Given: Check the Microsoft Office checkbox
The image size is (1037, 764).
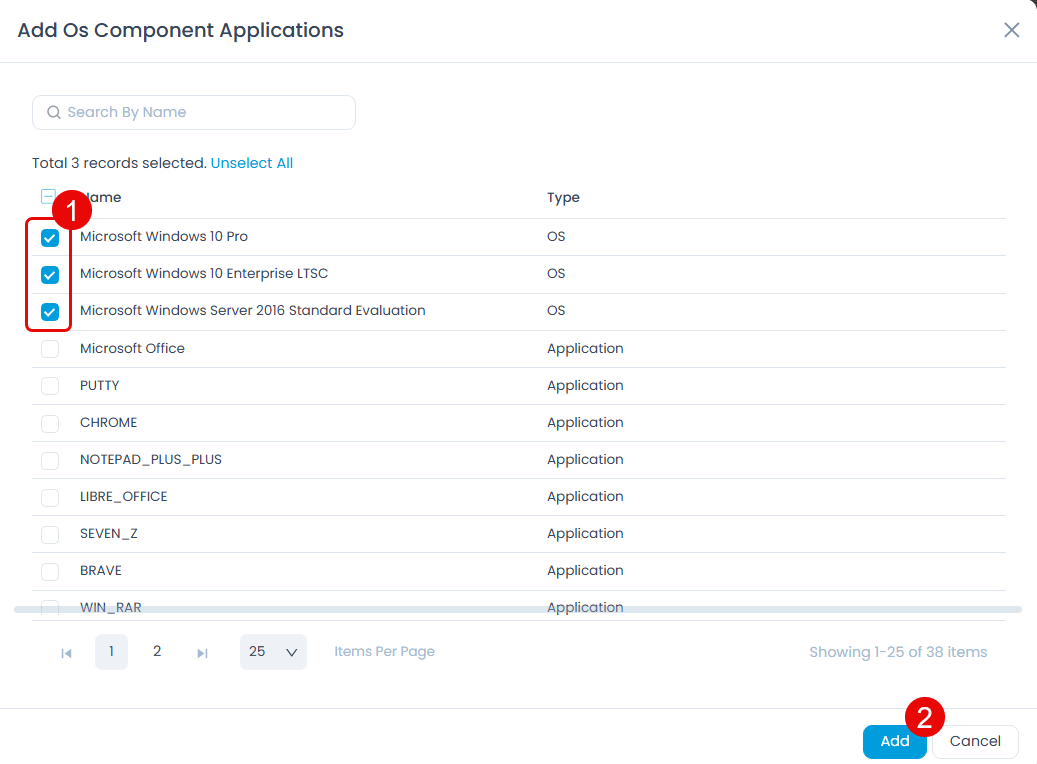Looking at the screenshot, I should 49,348.
